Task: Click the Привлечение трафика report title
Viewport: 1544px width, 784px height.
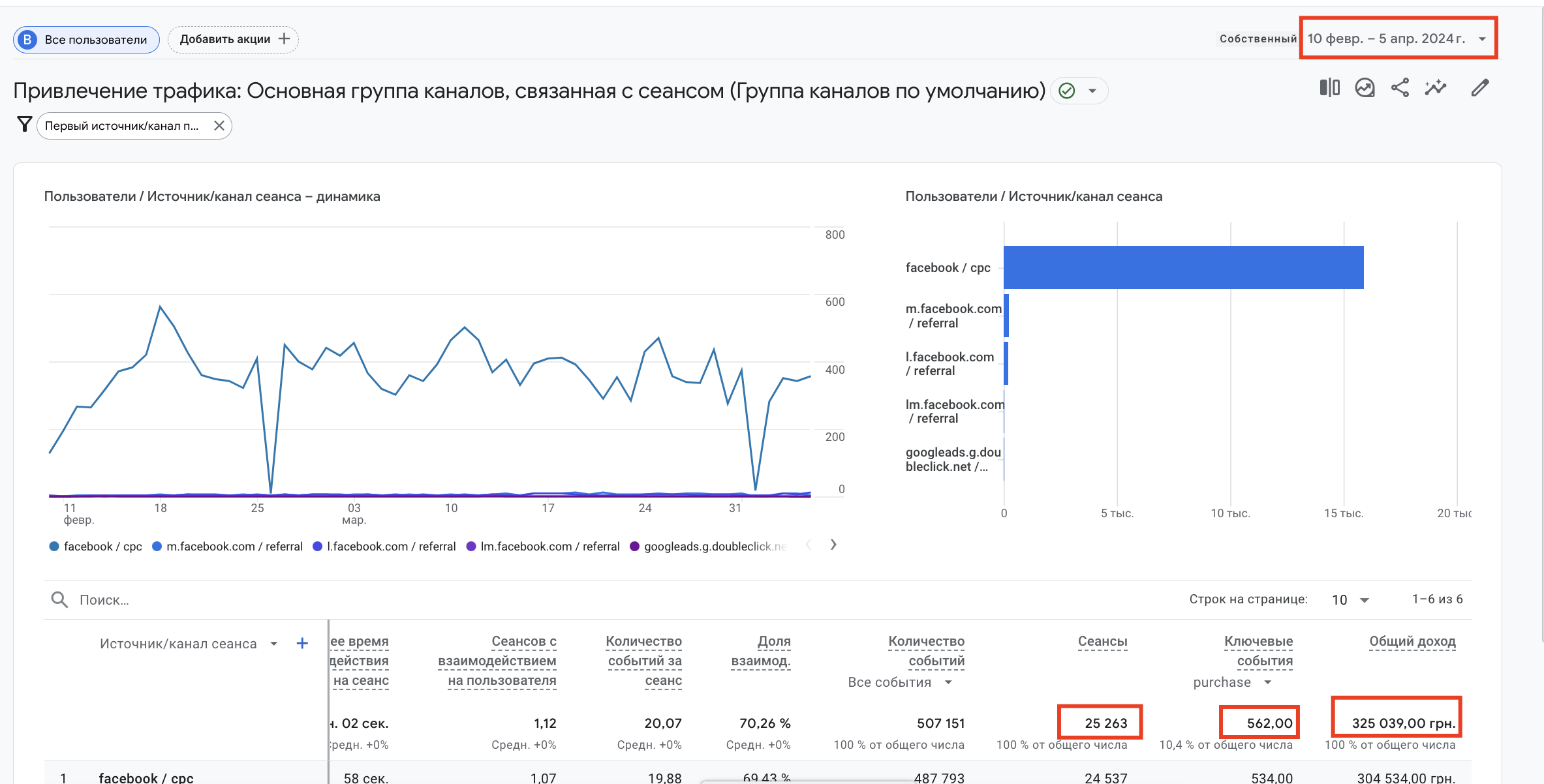Action: [529, 91]
